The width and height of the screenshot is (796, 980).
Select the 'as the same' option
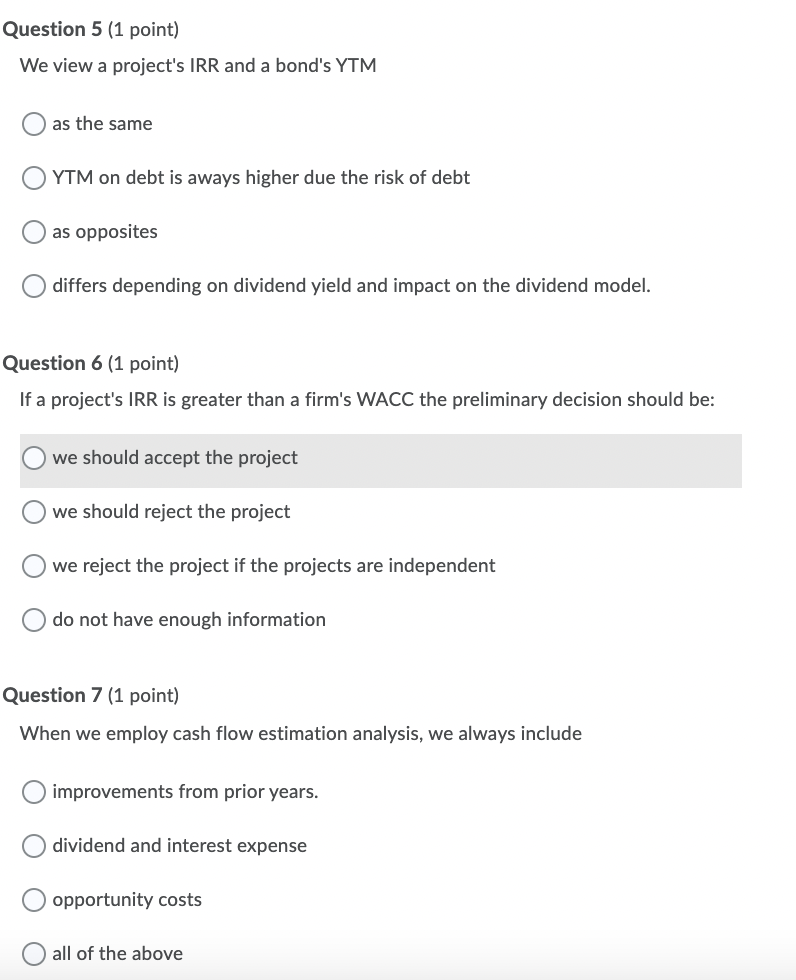(33, 124)
